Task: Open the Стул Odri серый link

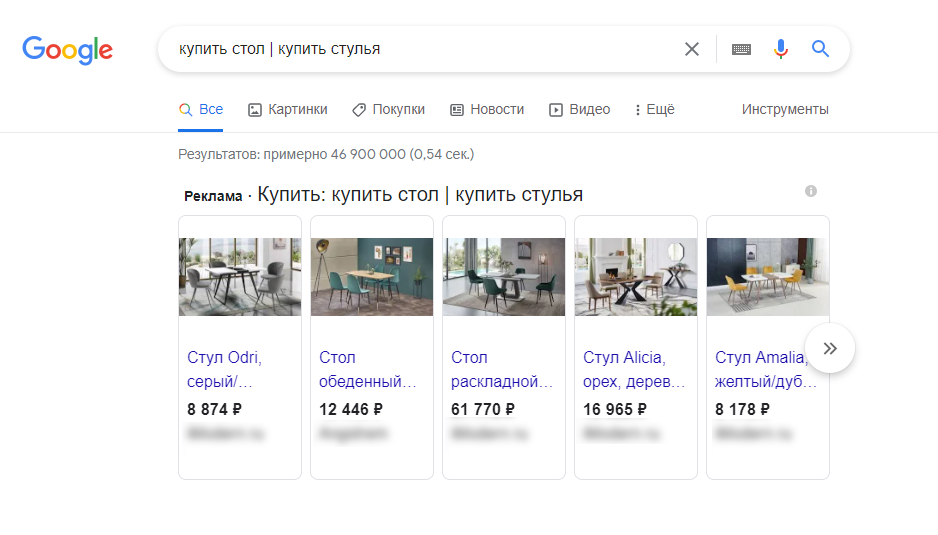Action: (x=224, y=369)
